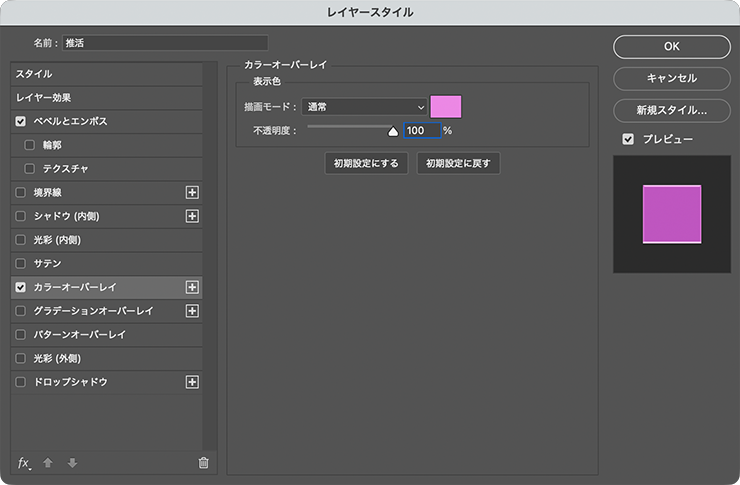
Task: Add another ドロップシャドウ with plus icon
Action: pyautogui.click(x=193, y=382)
